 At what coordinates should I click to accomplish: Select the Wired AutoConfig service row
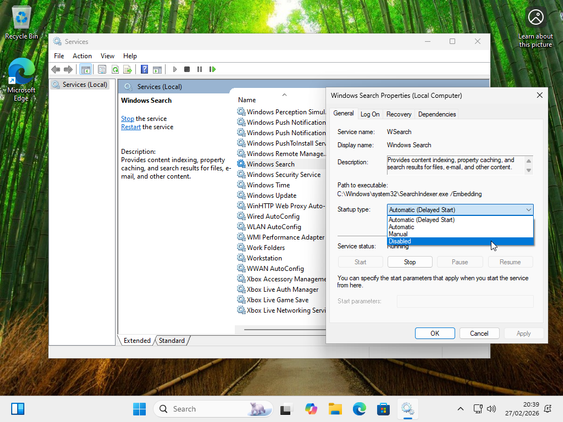point(281,216)
